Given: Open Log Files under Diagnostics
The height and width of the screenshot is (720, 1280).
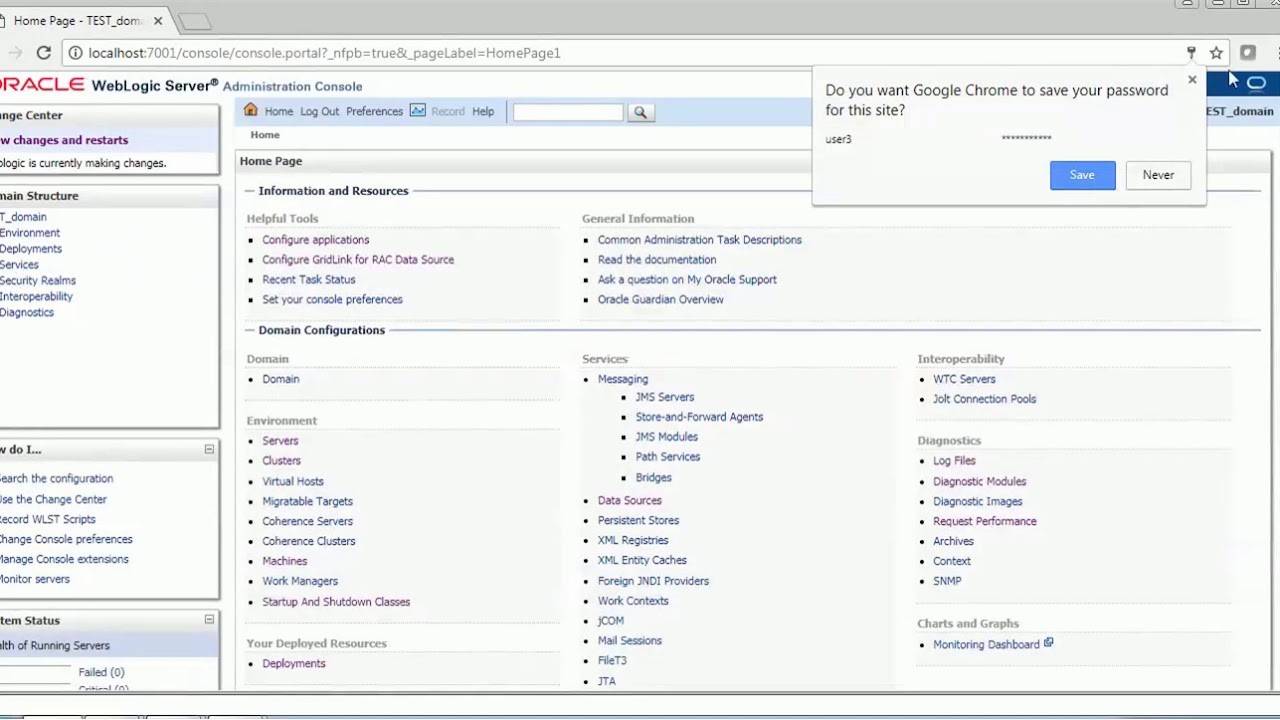Looking at the screenshot, I should coord(954,461).
